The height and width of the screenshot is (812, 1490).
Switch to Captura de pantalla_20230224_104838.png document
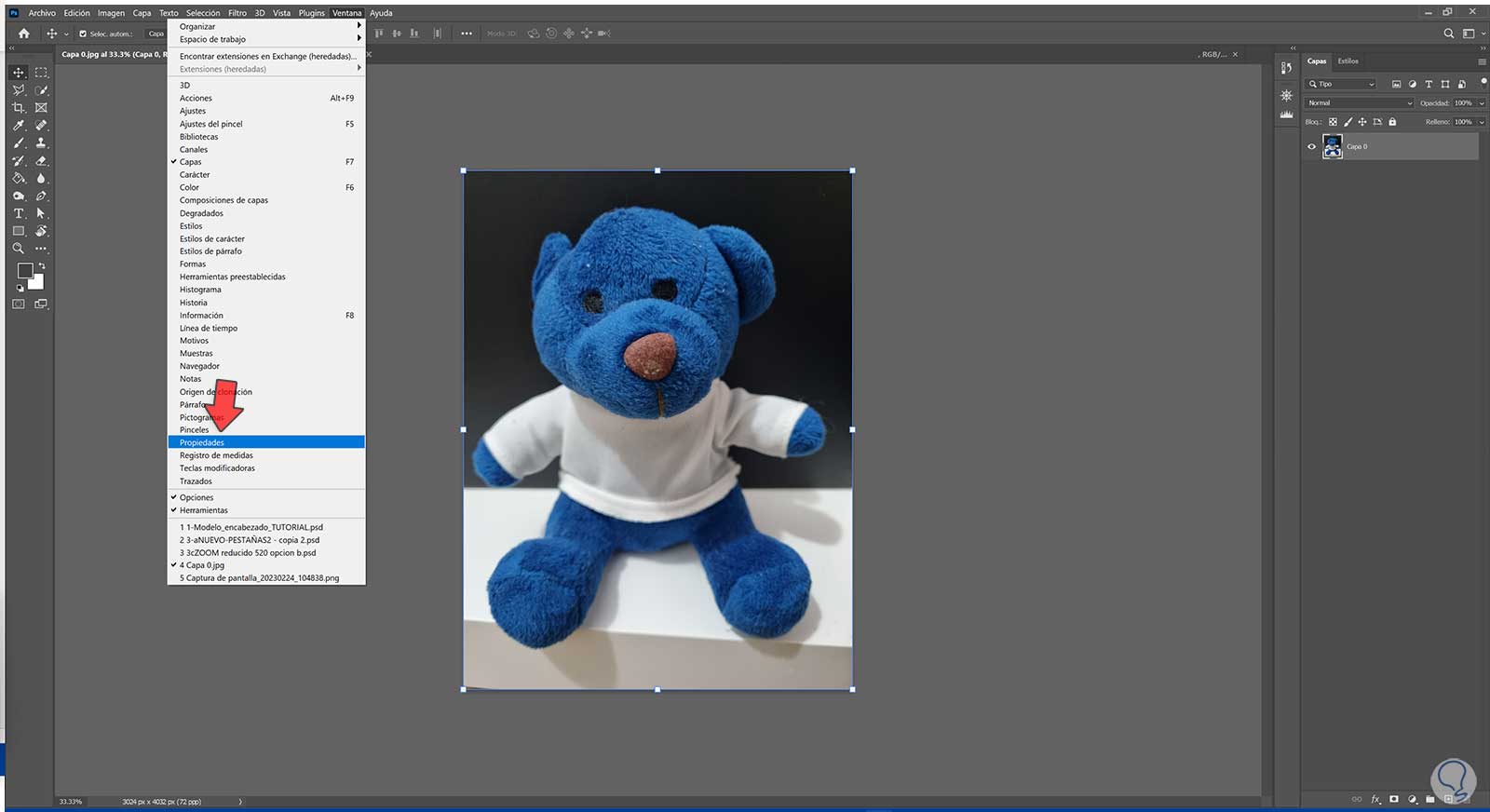266,578
